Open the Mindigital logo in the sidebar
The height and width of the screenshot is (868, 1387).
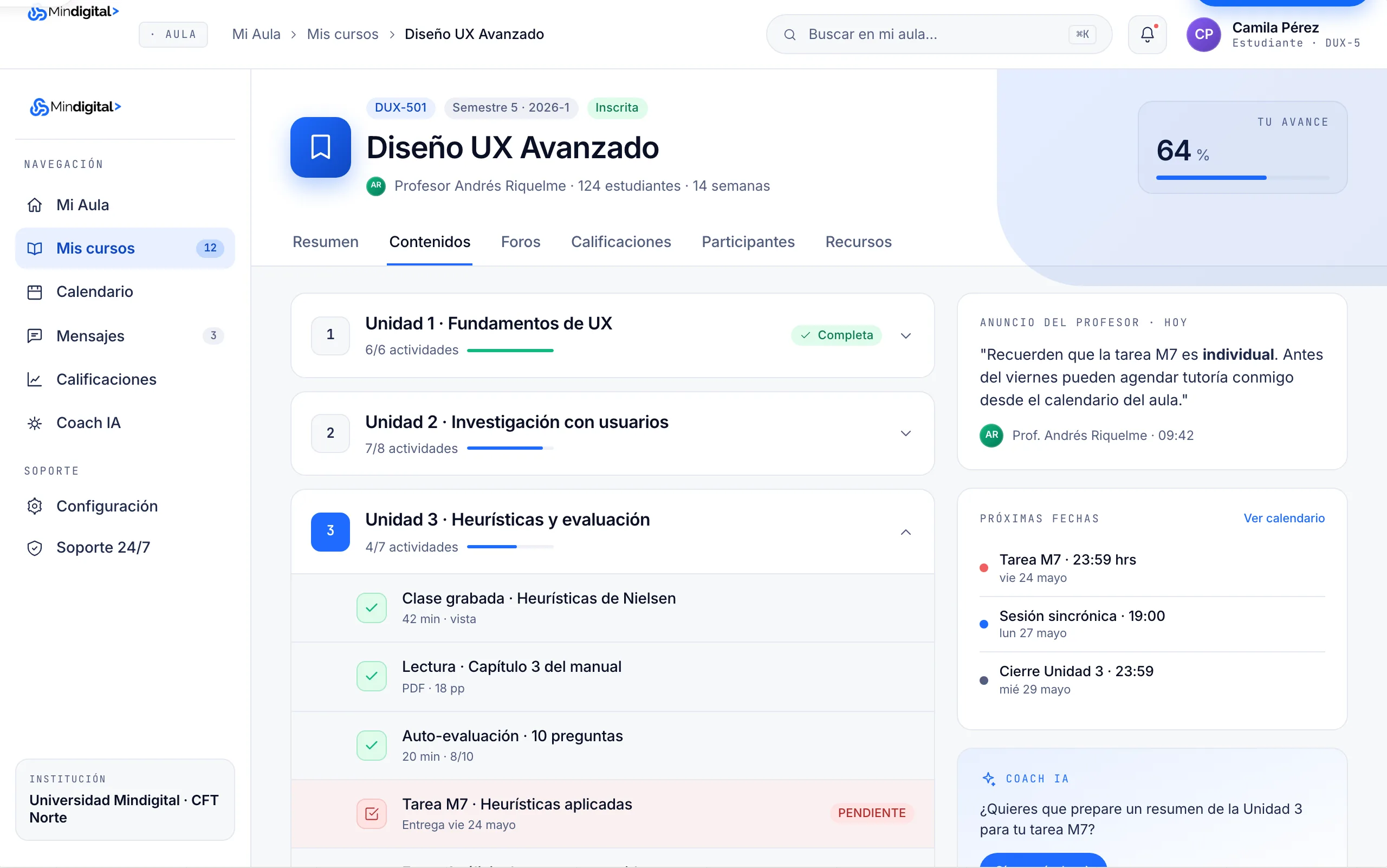[x=75, y=107]
